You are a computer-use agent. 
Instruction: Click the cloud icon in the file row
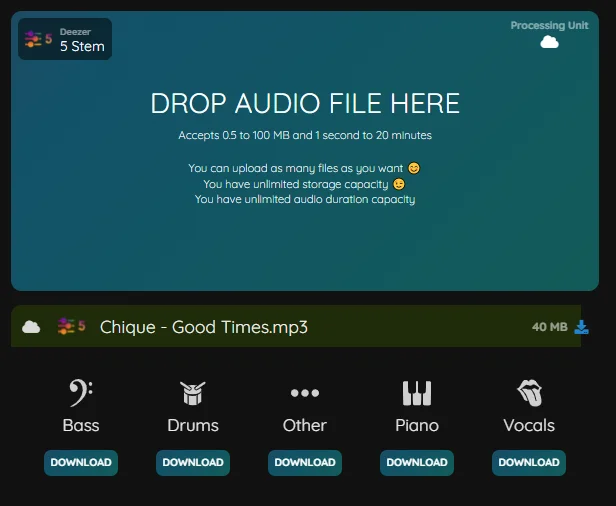(31, 327)
